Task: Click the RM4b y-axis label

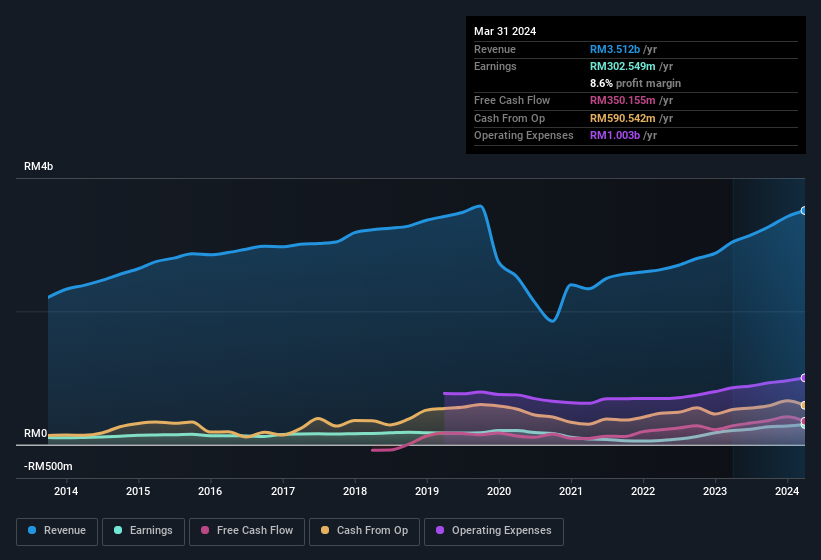Action: coord(38,166)
